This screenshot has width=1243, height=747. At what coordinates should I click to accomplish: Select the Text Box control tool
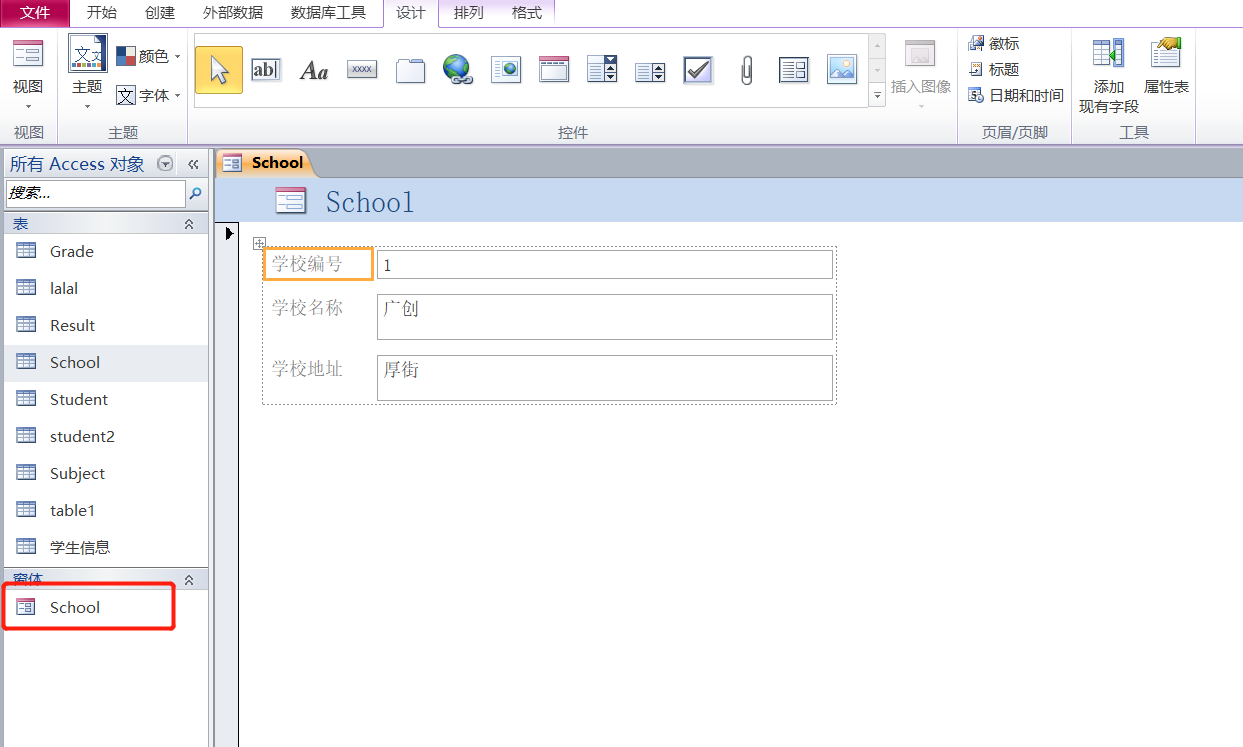[266, 70]
